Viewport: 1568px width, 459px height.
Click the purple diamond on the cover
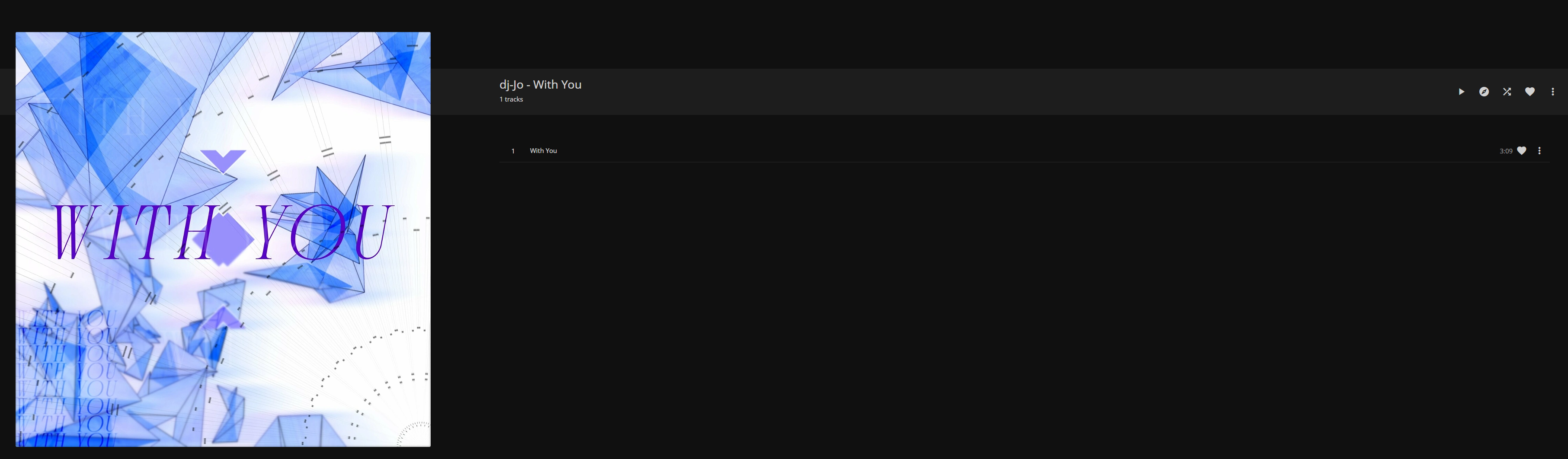click(x=224, y=239)
